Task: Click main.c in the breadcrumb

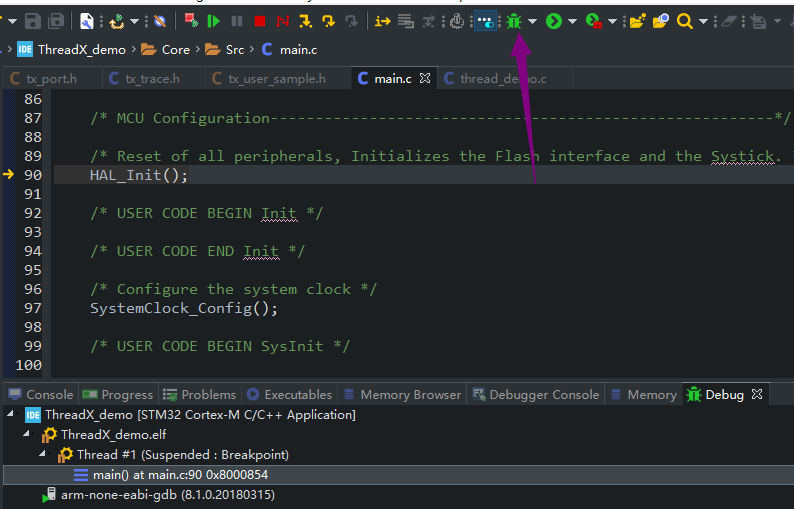Action: (298, 50)
